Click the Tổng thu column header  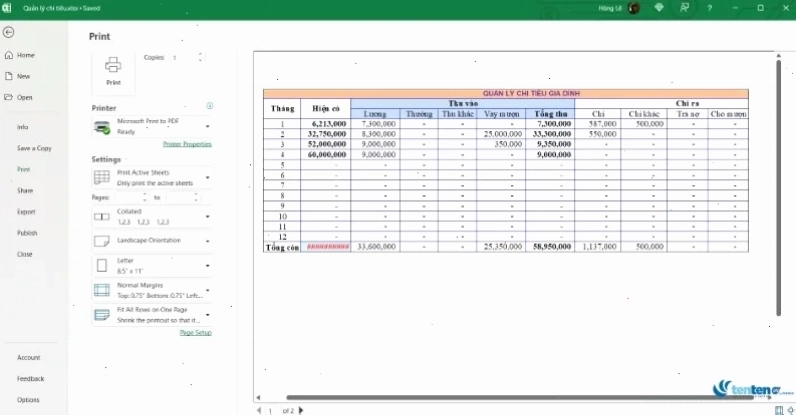(x=550, y=114)
